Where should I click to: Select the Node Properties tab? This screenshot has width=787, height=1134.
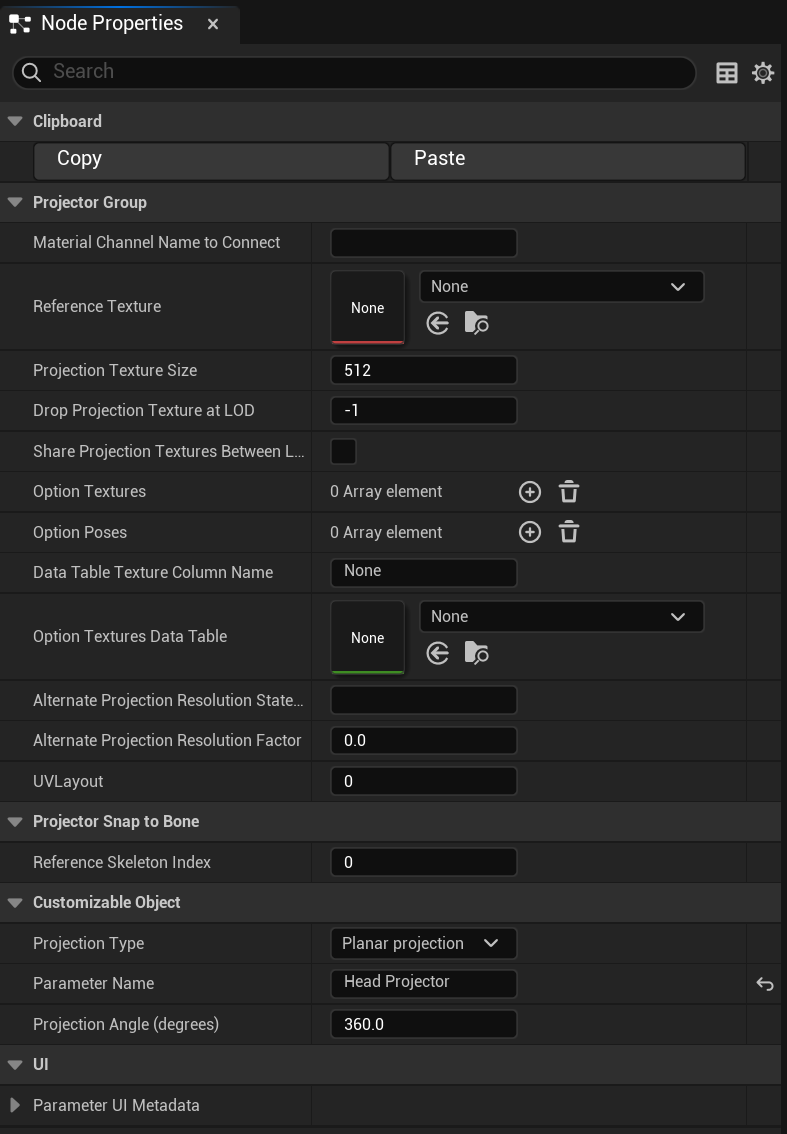point(112,24)
